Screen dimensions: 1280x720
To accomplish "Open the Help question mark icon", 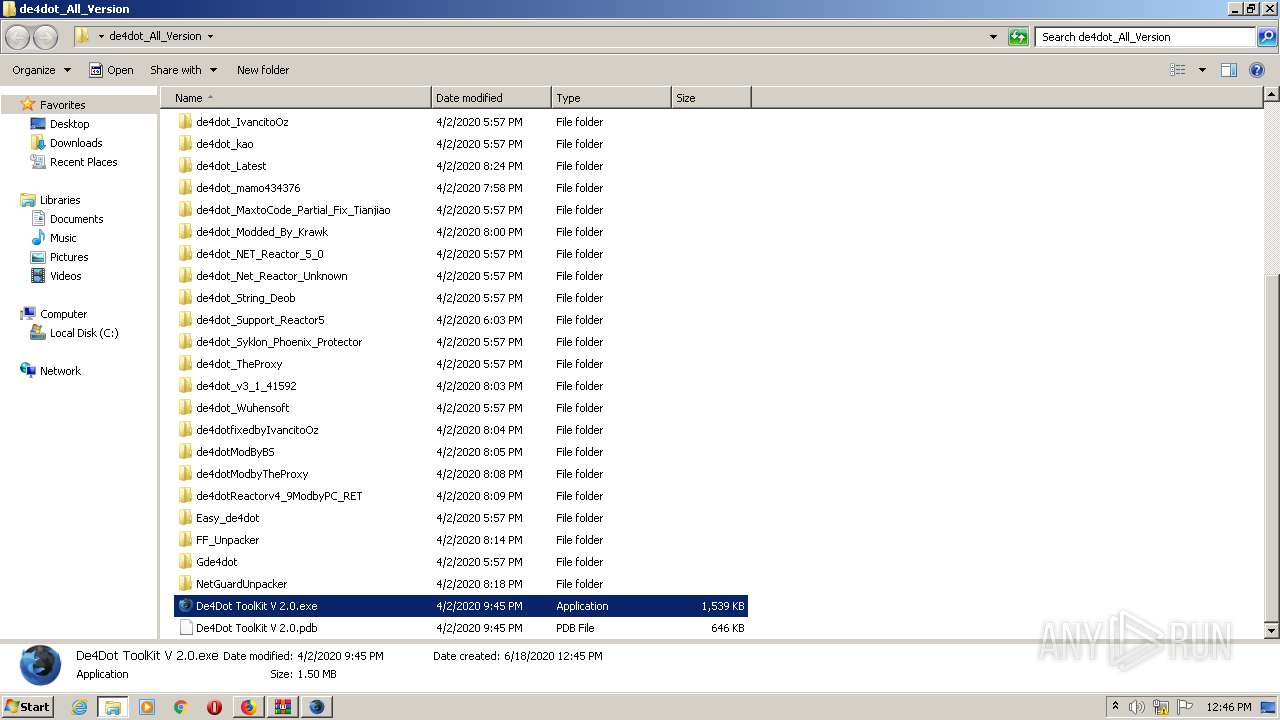I will [x=1257, y=70].
